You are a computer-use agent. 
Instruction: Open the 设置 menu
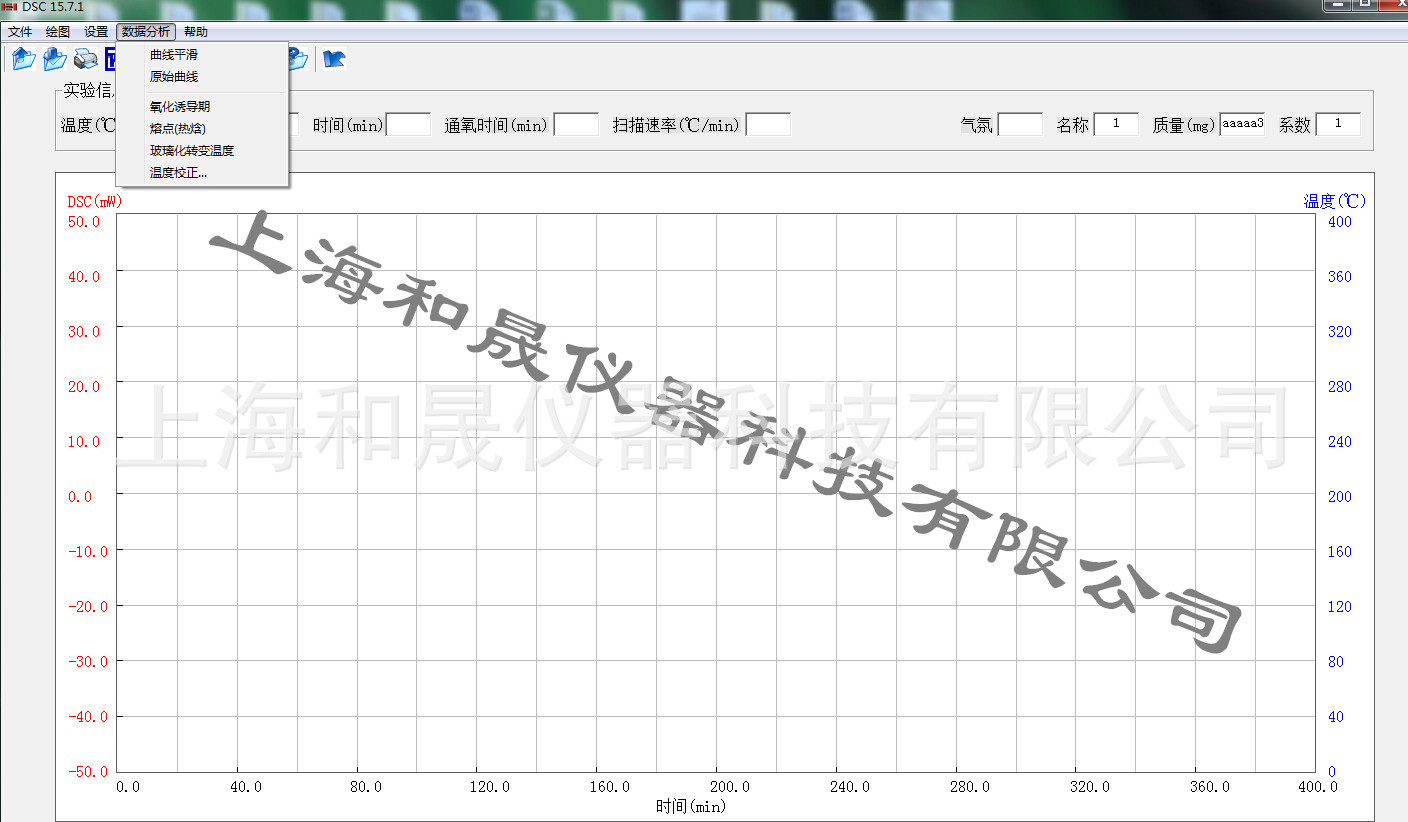point(96,32)
